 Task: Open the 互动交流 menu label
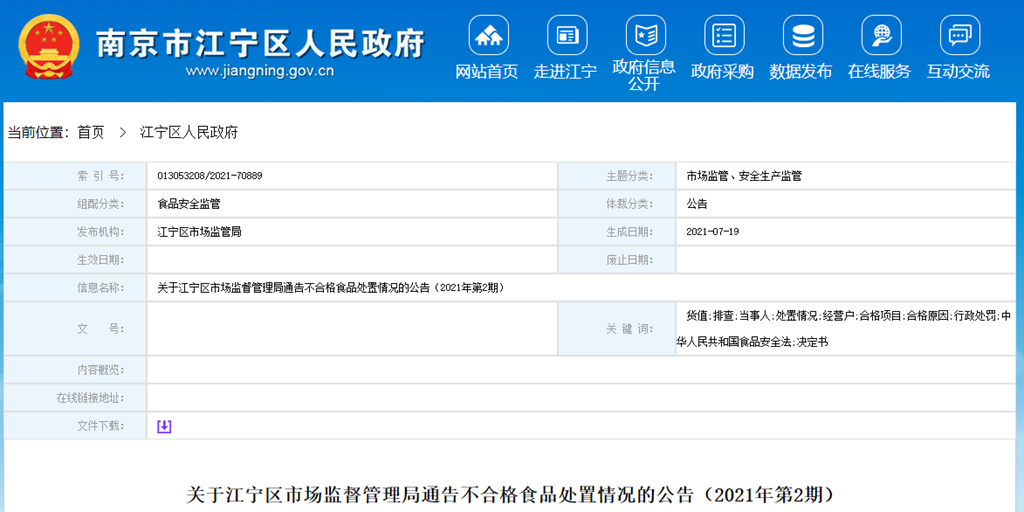pyautogui.click(x=958, y=72)
